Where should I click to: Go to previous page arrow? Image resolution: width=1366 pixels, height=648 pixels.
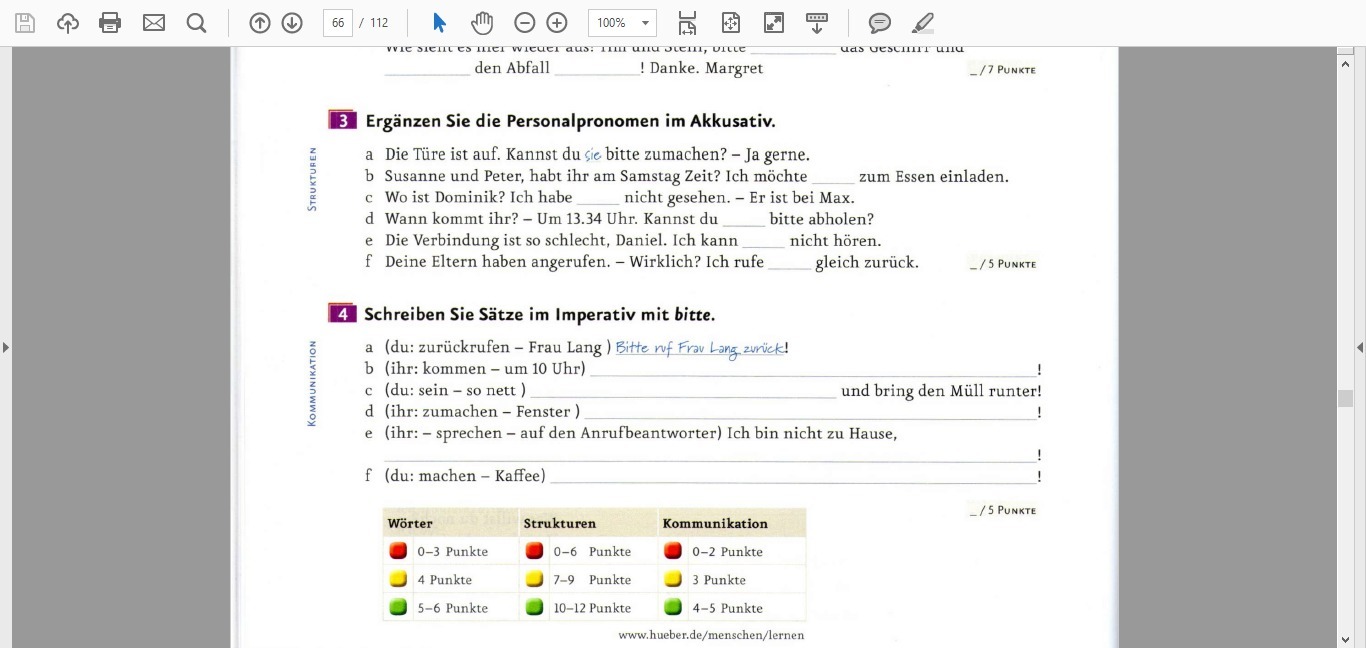[260, 23]
